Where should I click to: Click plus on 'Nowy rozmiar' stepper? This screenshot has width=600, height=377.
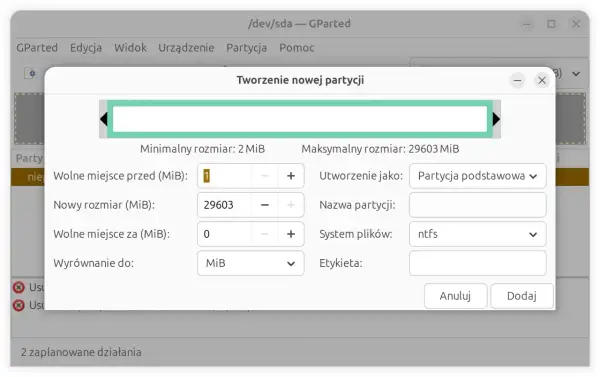click(x=291, y=205)
